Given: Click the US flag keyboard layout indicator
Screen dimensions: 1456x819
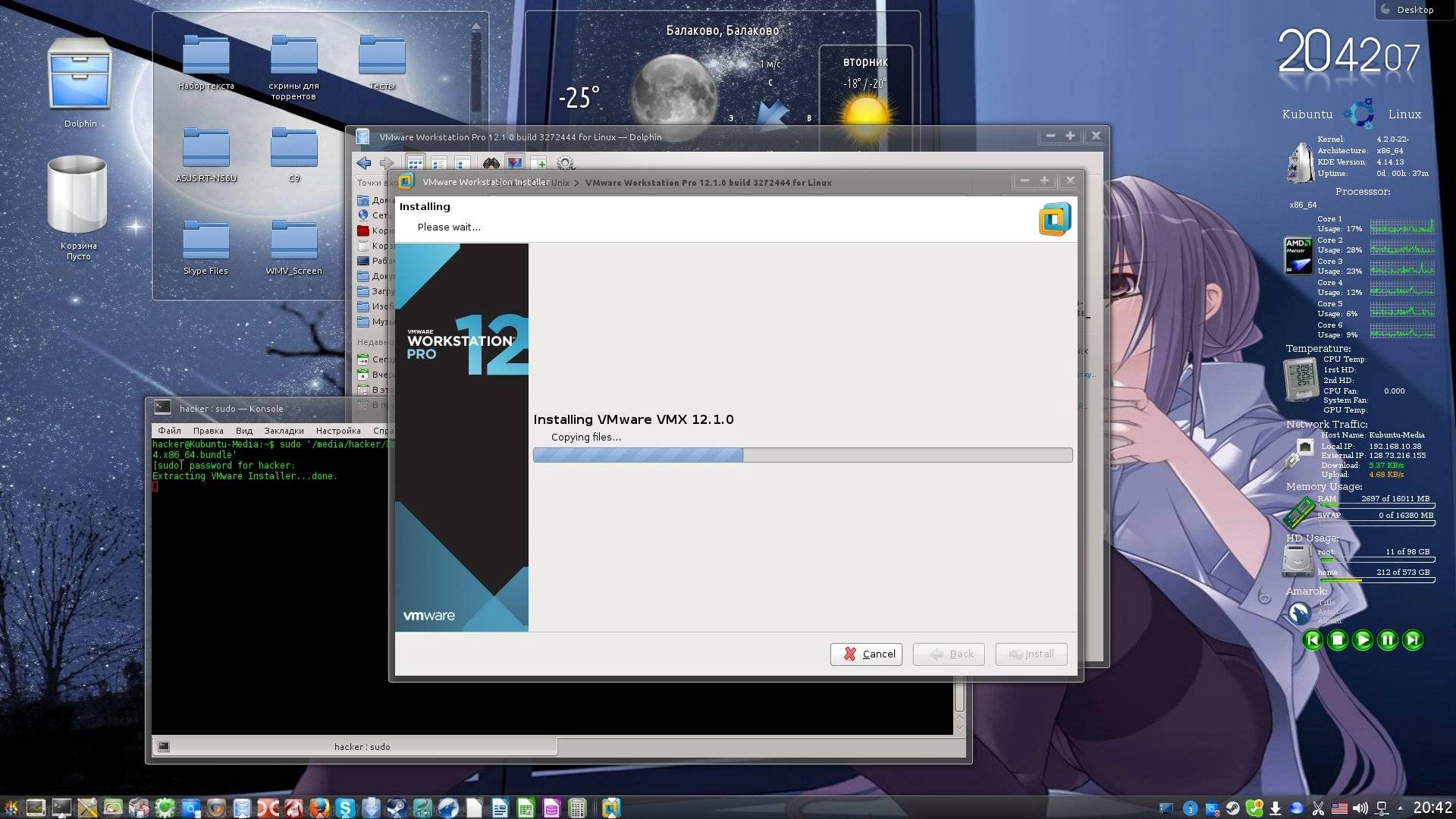Looking at the screenshot, I should click(x=1339, y=808).
